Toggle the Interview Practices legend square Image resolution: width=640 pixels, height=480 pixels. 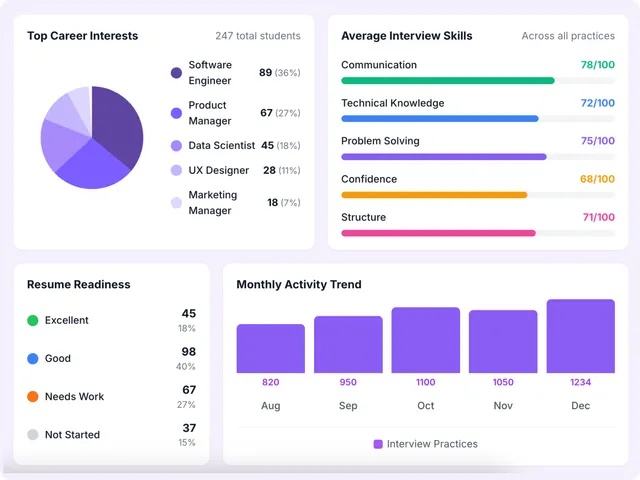378,444
